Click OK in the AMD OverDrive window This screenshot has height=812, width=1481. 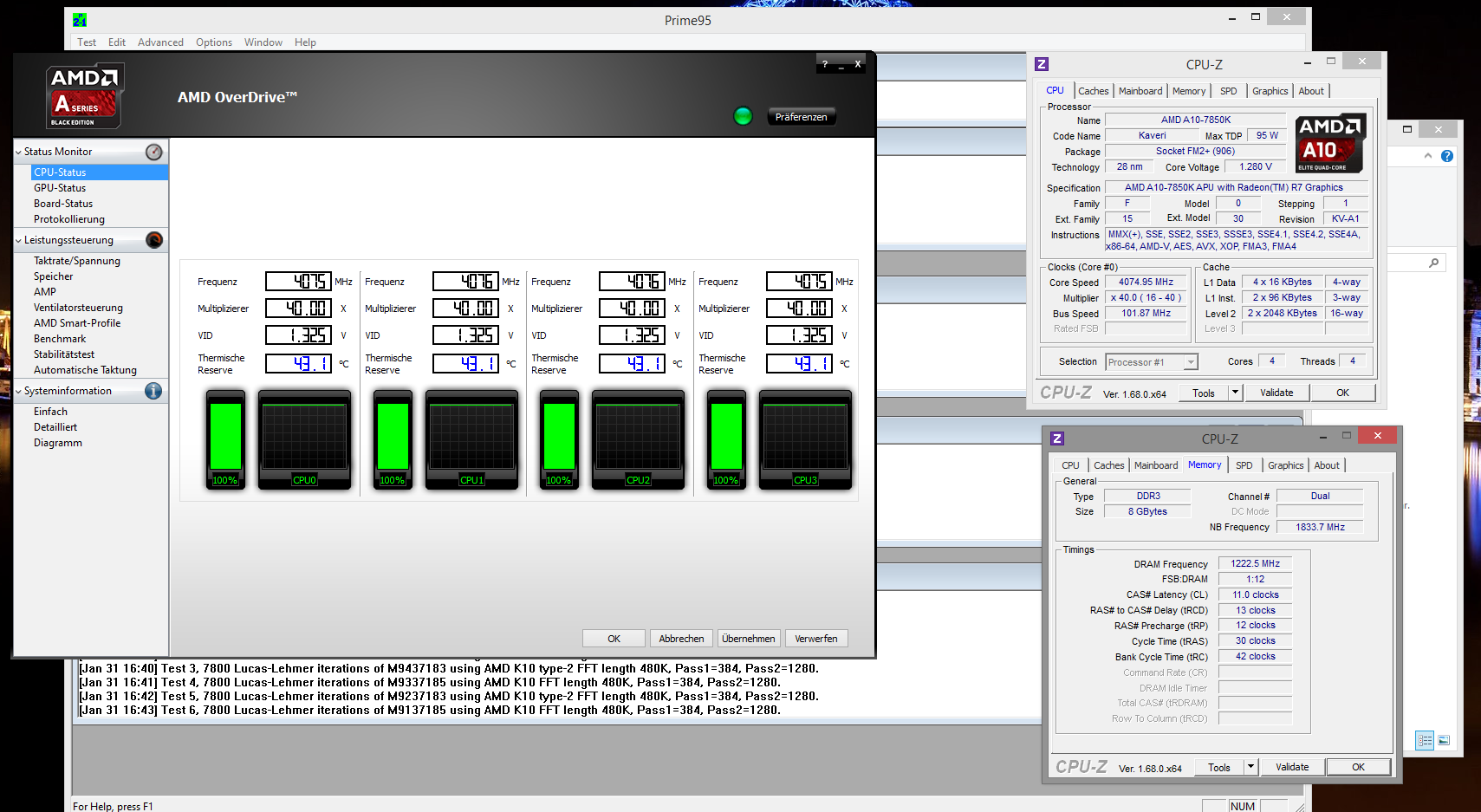click(x=614, y=639)
